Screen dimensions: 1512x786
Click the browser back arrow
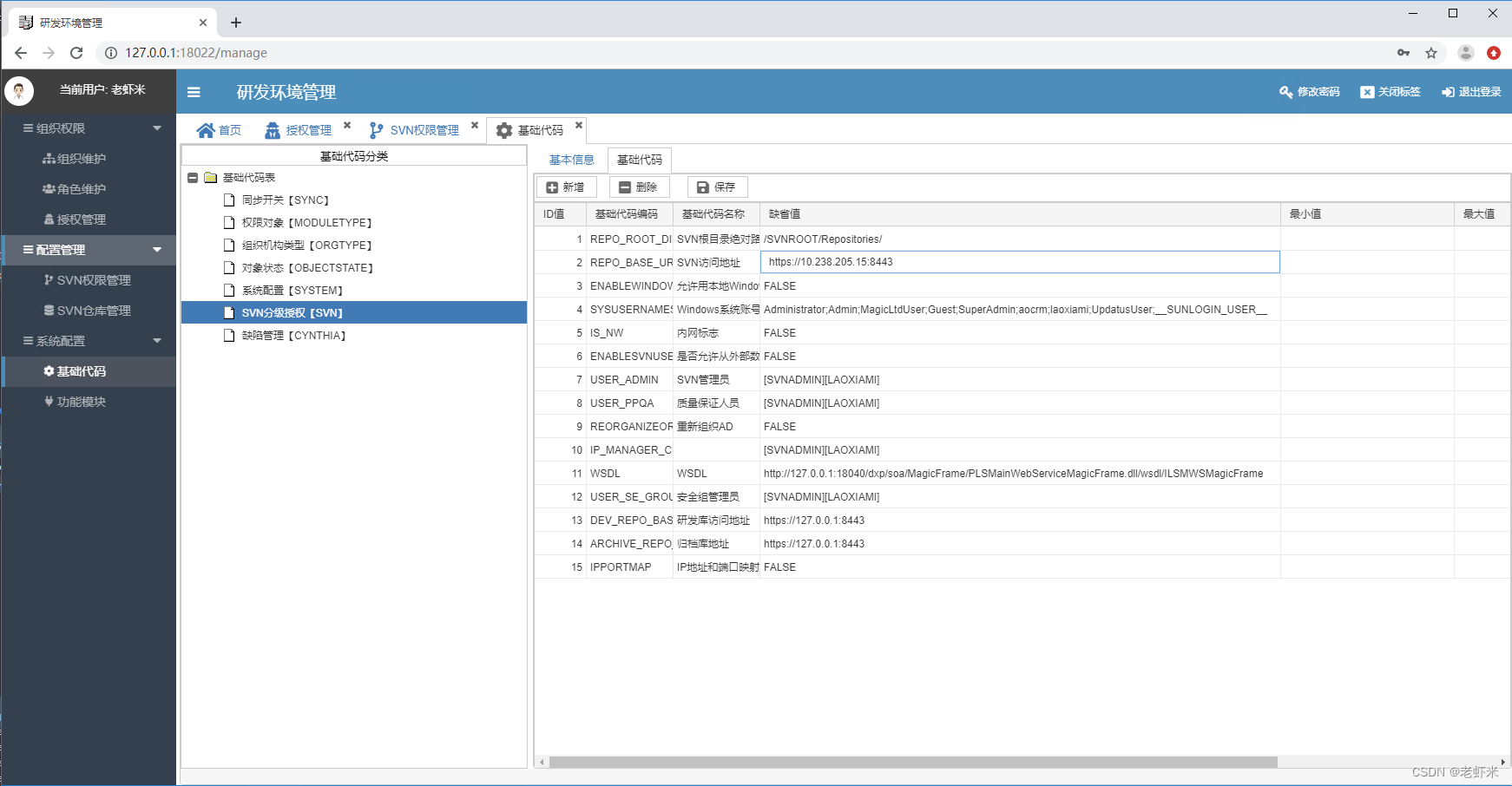tap(21, 53)
